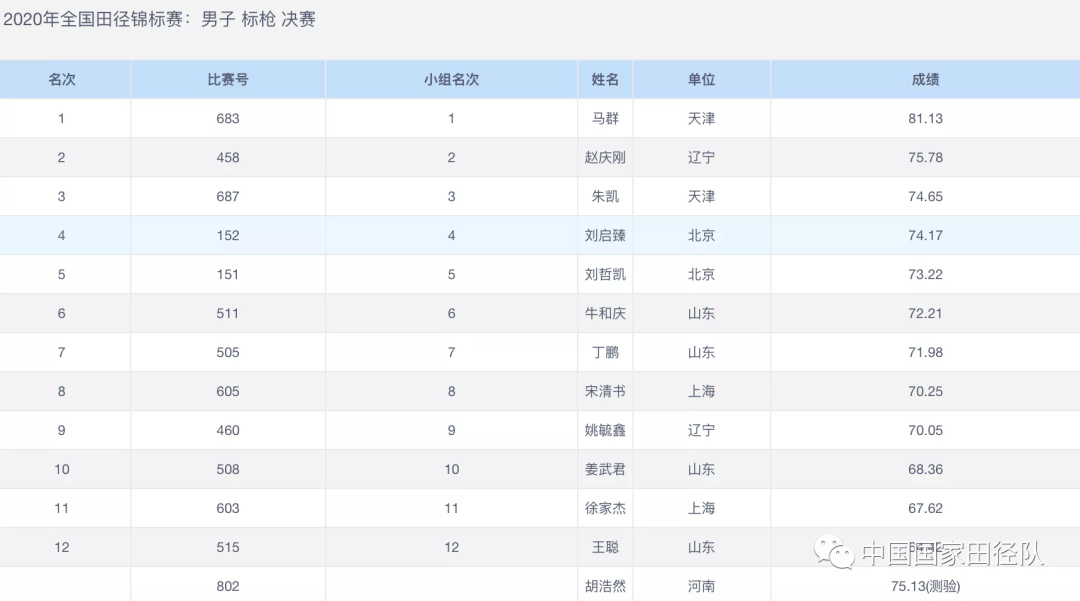The width and height of the screenshot is (1080, 601).
Task: Click bib number 802
Action: coord(228,586)
